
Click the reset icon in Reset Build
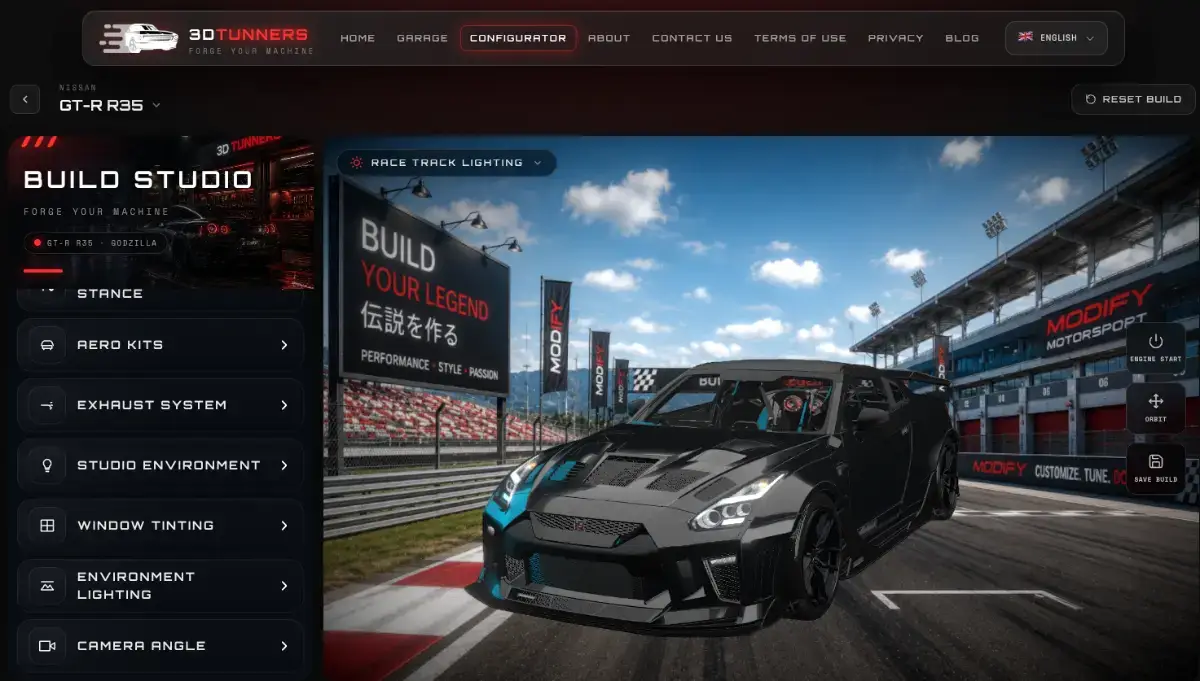pyautogui.click(x=1090, y=99)
